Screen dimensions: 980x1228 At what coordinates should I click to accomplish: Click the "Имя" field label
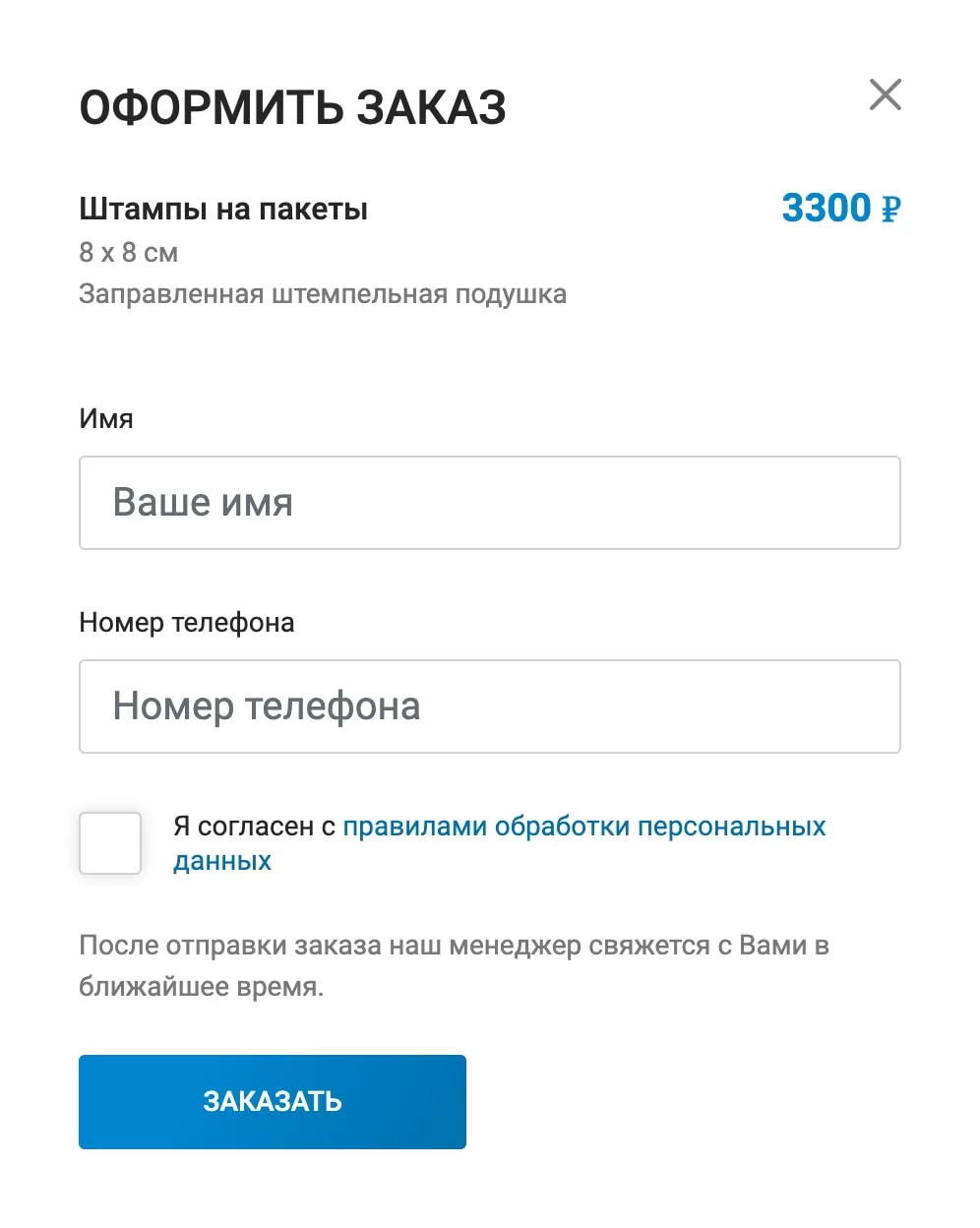point(105,419)
